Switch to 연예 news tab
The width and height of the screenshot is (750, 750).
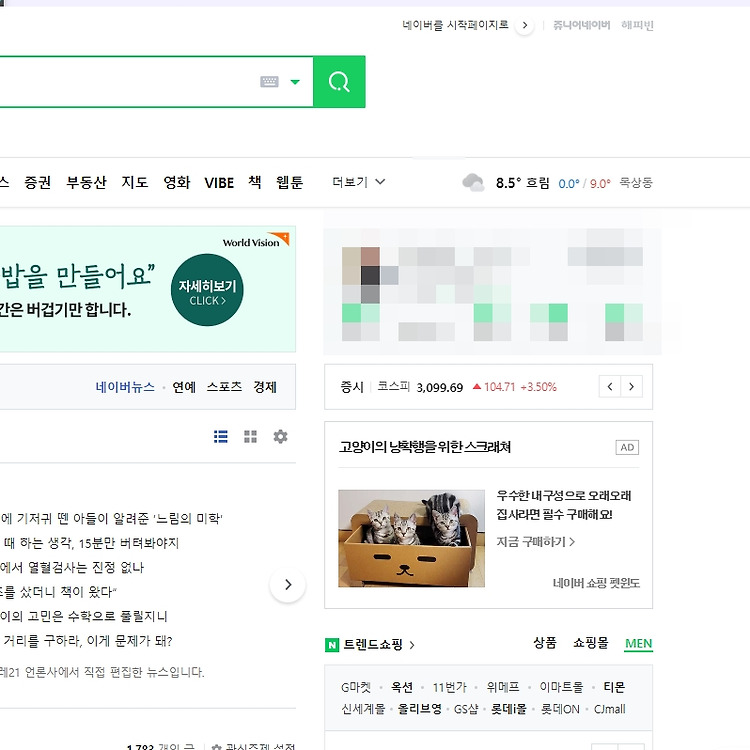[x=184, y=387]
